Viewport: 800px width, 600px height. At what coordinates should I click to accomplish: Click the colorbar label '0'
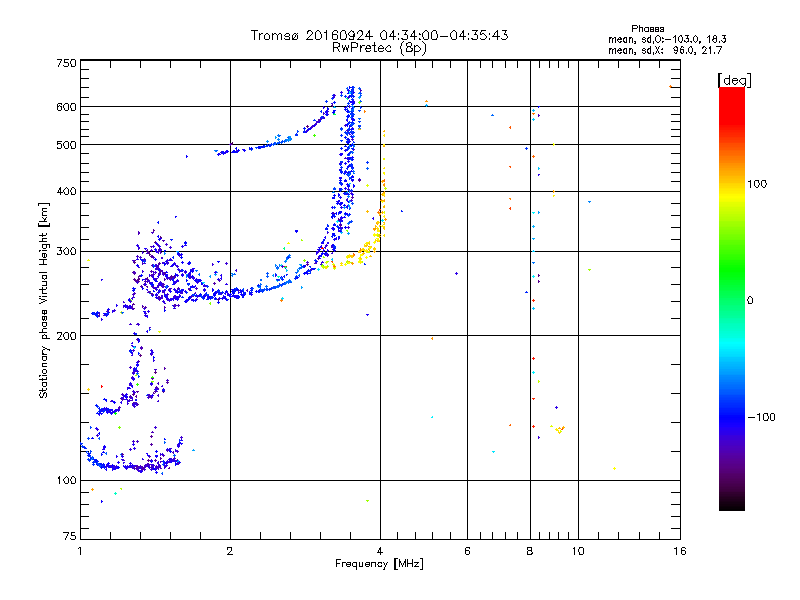click(750, 301)
